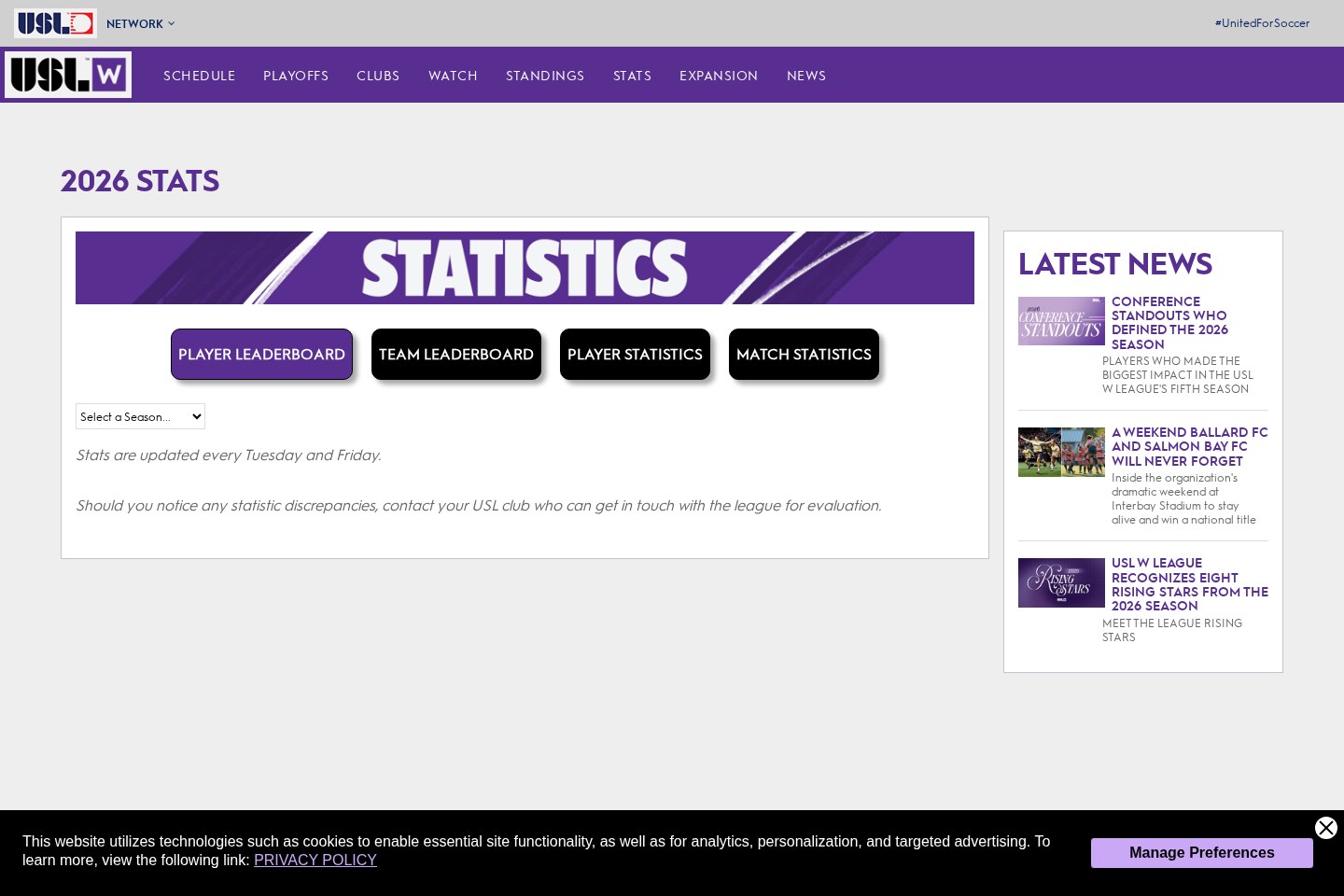1344x896 pixels.
Task: Click the Ballard FC weekend thumbnail
Action: (1061, 452)
